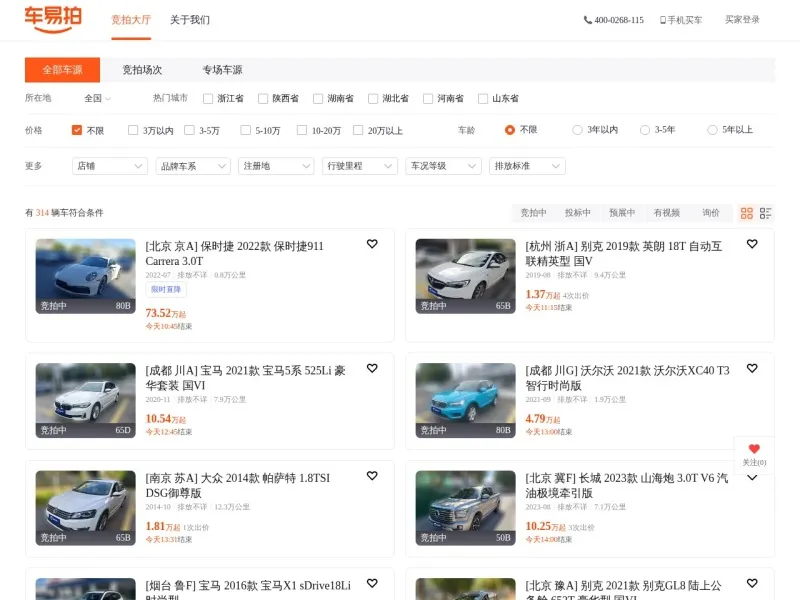The width and height of the screenshot is (800, 600).
Task: Tick the 陕西省 checkbox
Action: click(x=263, y=98)
